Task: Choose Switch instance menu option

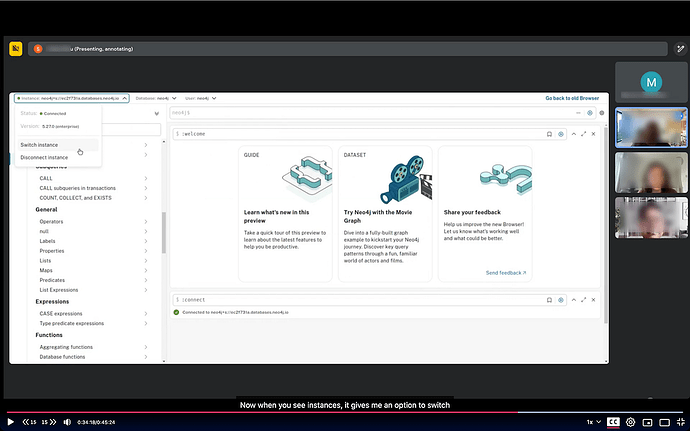Action: tap(58, 145)
